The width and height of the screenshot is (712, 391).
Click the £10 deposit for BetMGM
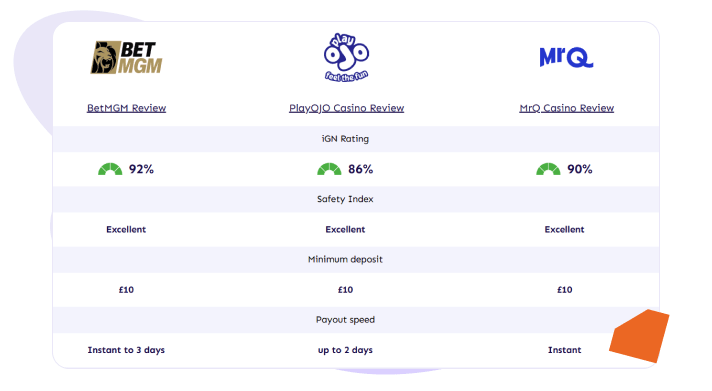[126, 290]
